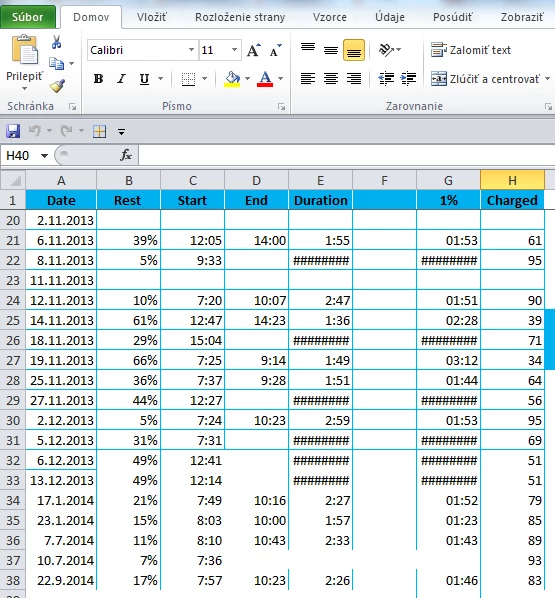Select all cells corner button

coord(13,180)
